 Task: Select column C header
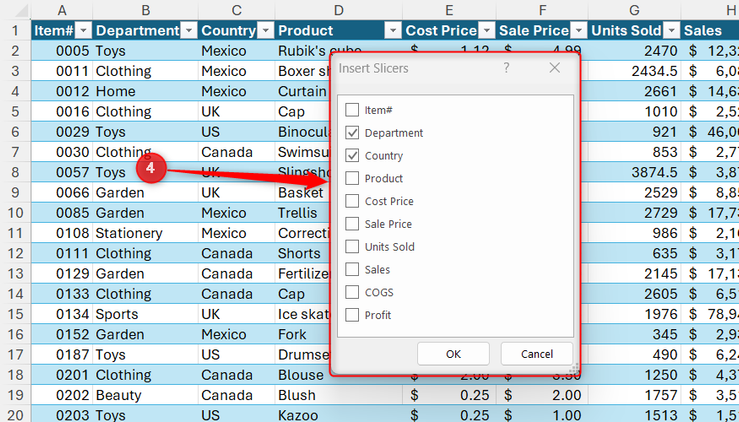tap(237, 10)
